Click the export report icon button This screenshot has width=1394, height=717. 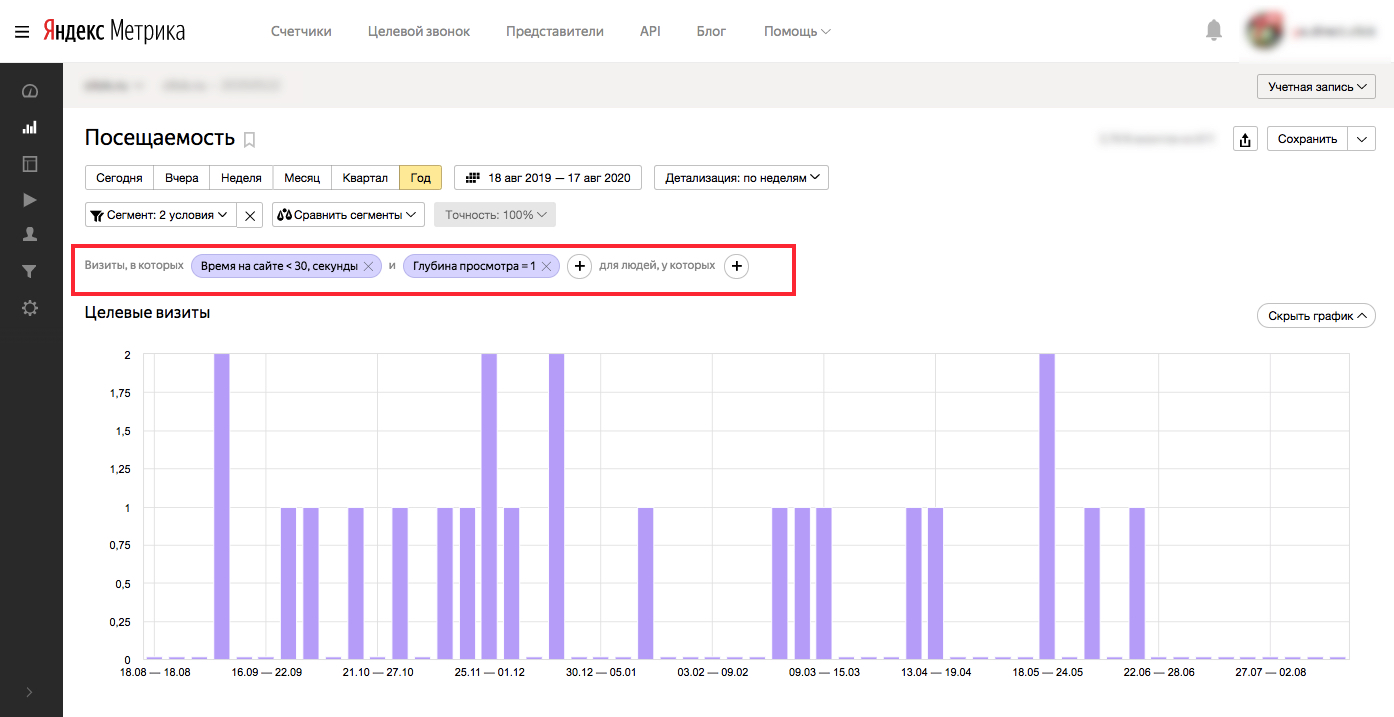[x=1245, y=139]
